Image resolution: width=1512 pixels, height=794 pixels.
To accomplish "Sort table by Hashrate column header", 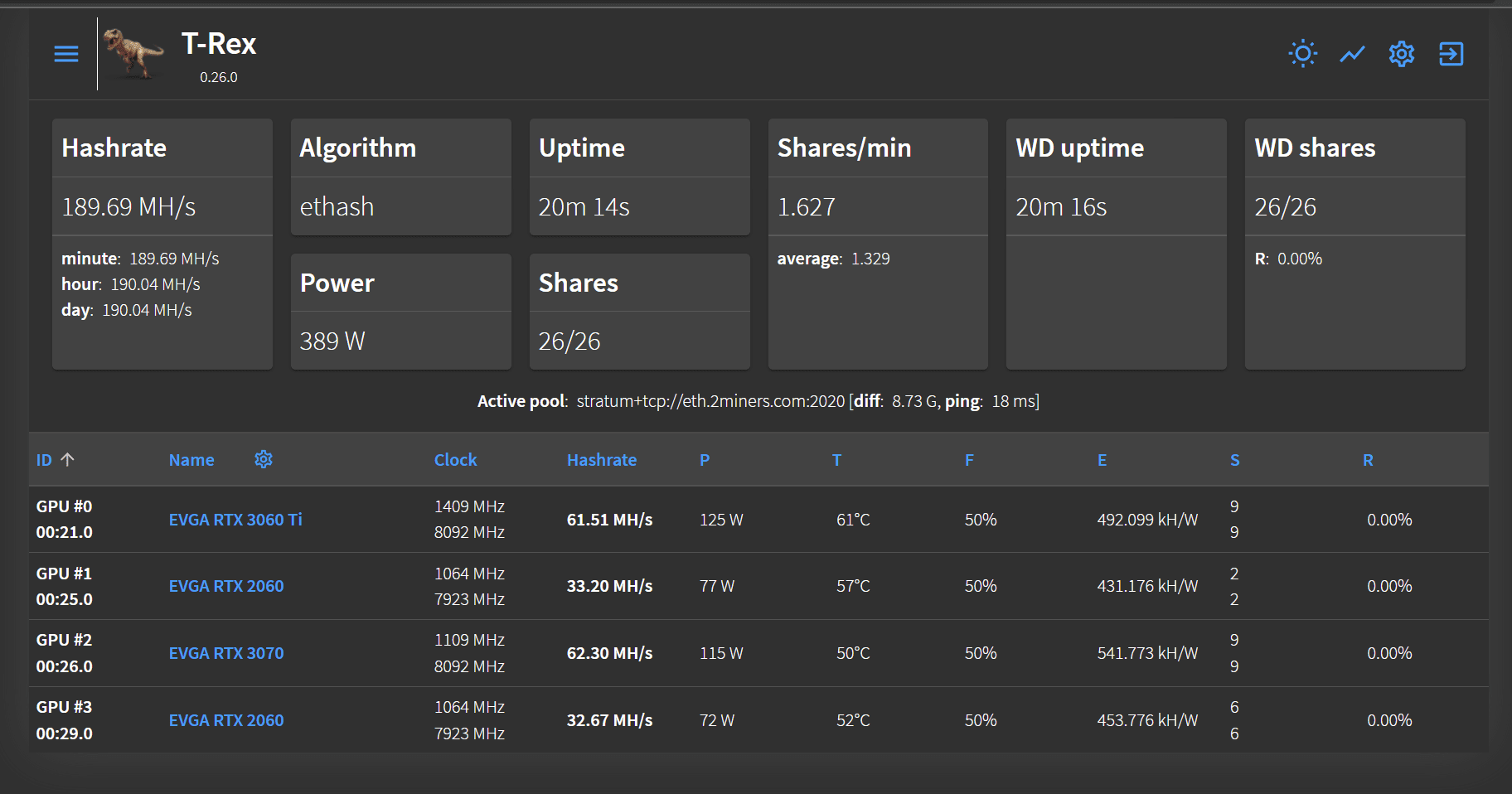I will tap(602, 460).
